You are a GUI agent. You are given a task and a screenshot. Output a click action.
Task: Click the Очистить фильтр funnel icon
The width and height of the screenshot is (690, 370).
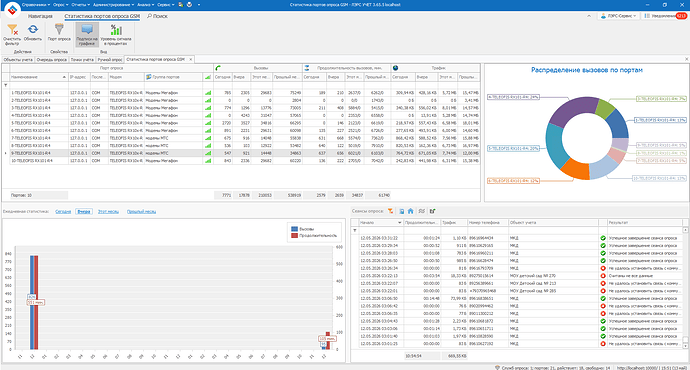pyautogui.click(x=12, y=30)
